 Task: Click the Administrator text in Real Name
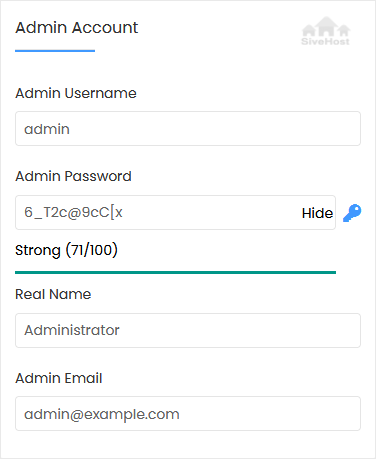tap(72, 330)
